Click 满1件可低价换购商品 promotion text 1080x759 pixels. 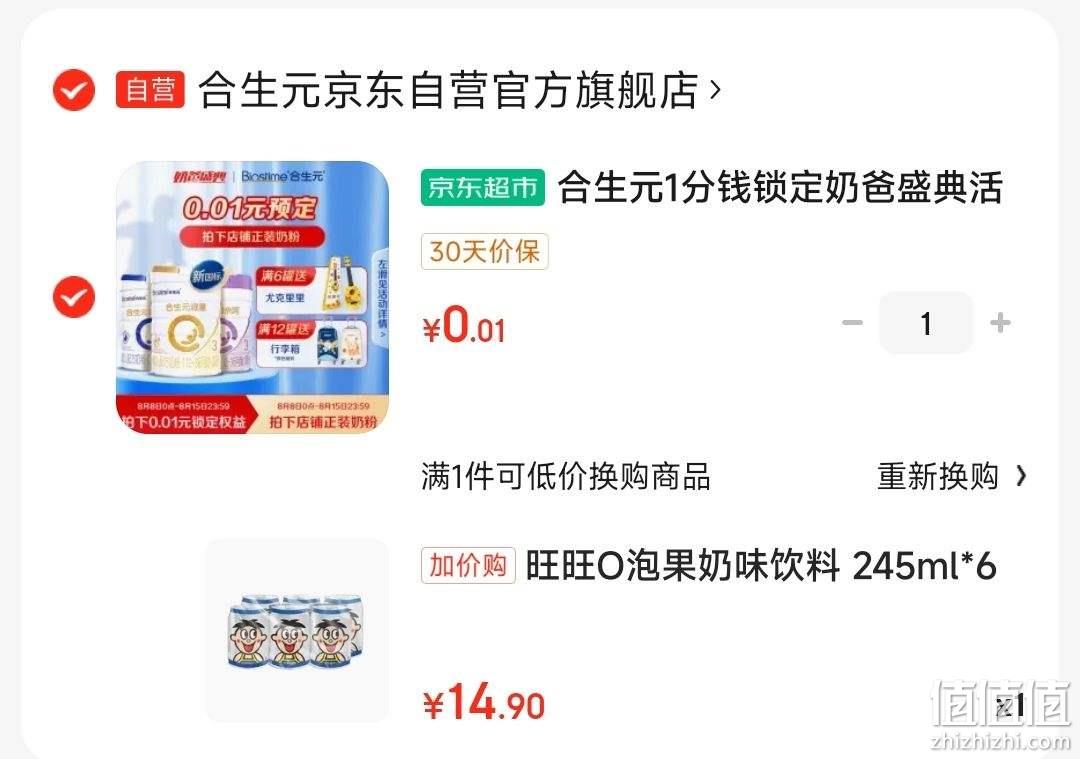click(565, 476)
